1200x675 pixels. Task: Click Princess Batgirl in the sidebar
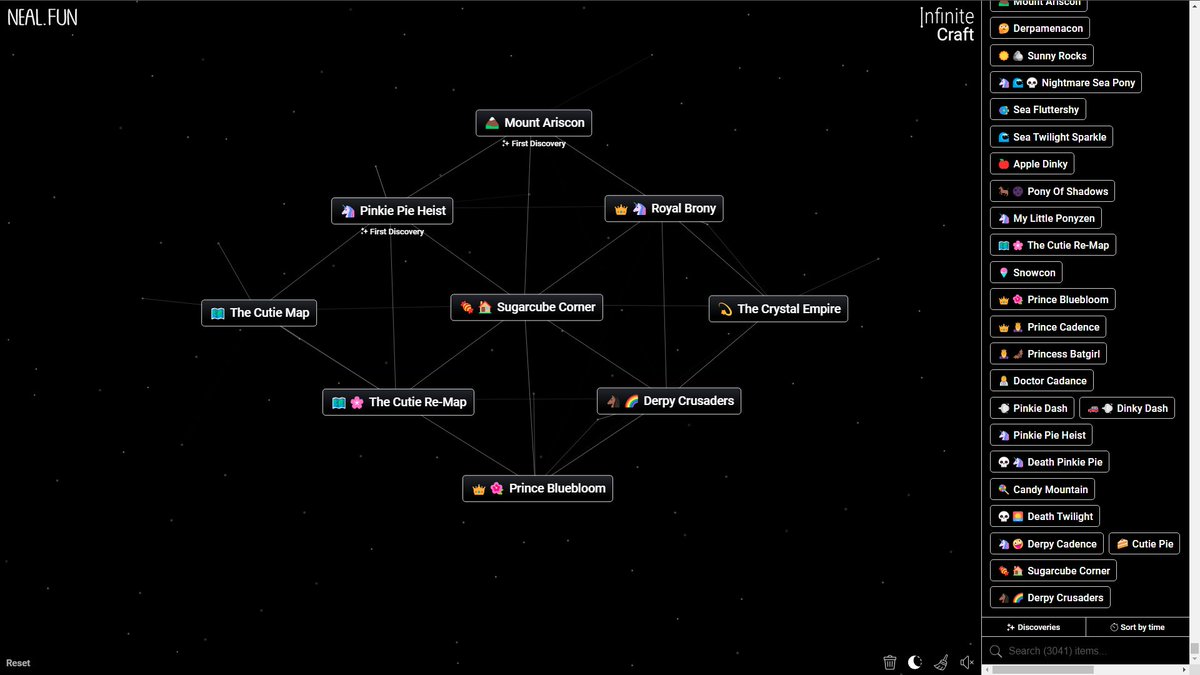click(1048, 354)
